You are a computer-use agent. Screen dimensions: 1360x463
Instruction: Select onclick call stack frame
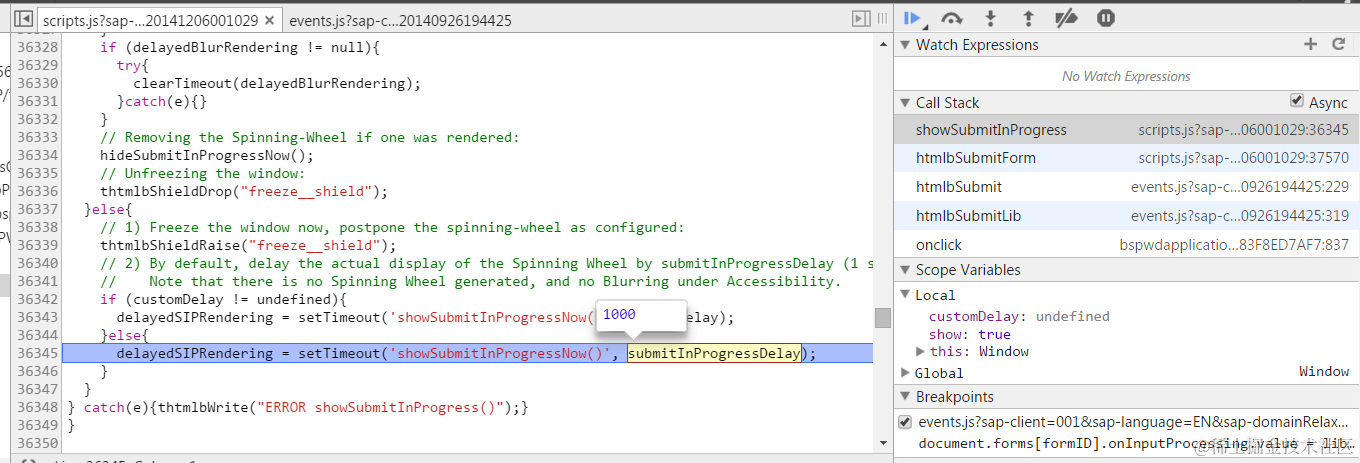point(1126,245)
